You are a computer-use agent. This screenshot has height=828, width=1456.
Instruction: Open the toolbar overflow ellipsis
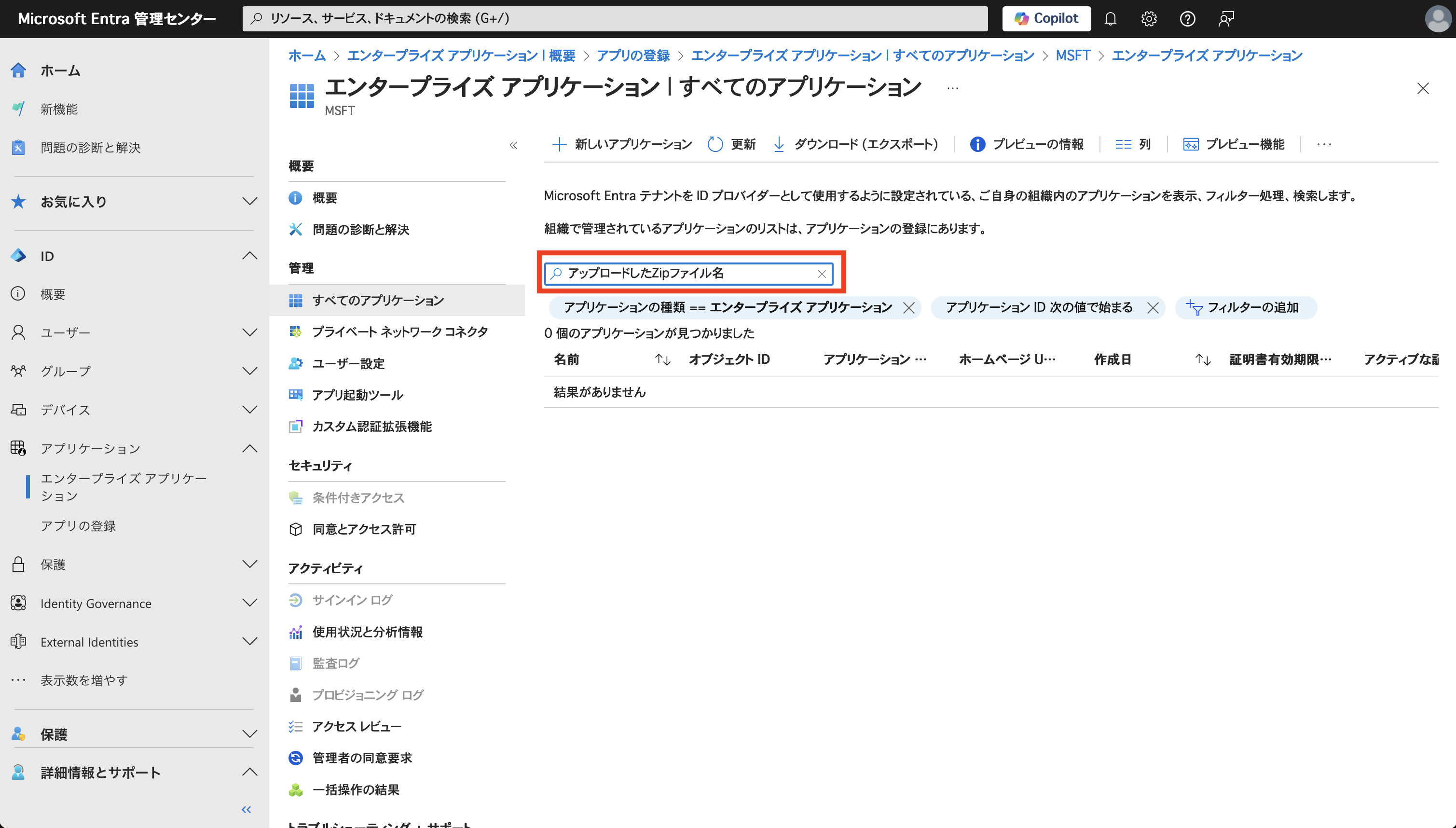tap(1324, 144)
